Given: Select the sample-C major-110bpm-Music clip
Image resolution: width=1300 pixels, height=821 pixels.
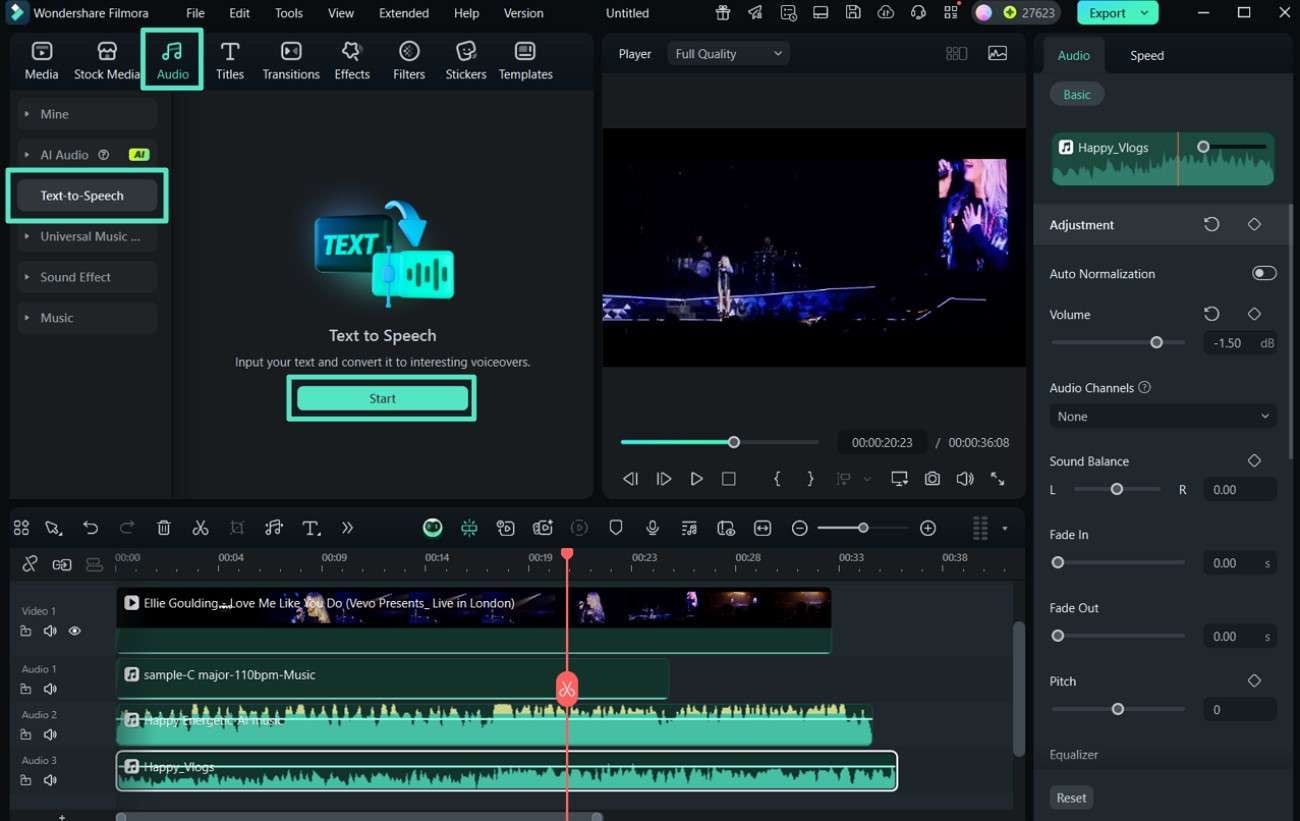Looking at the screenshot, I should [392, 679].
